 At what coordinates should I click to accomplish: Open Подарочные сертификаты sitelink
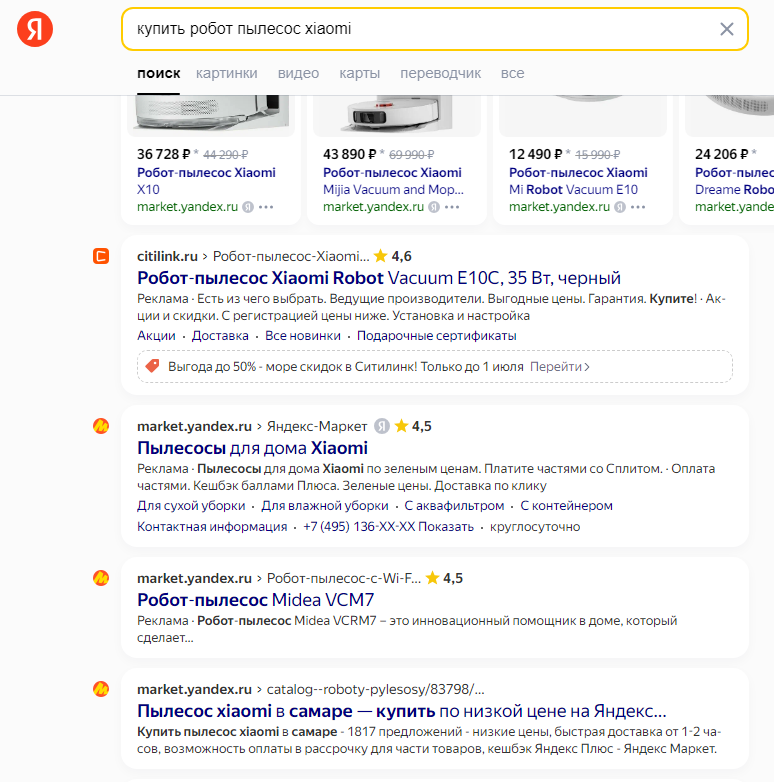pos(436,336)
